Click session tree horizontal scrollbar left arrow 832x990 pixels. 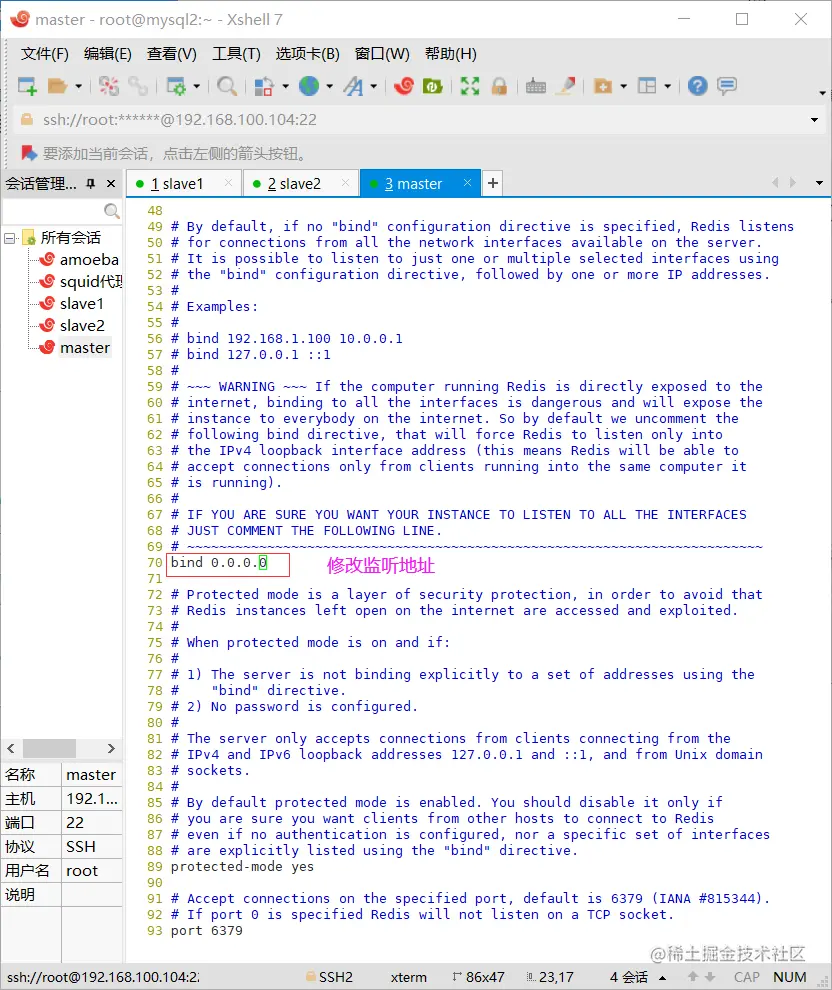click(11, 748)
